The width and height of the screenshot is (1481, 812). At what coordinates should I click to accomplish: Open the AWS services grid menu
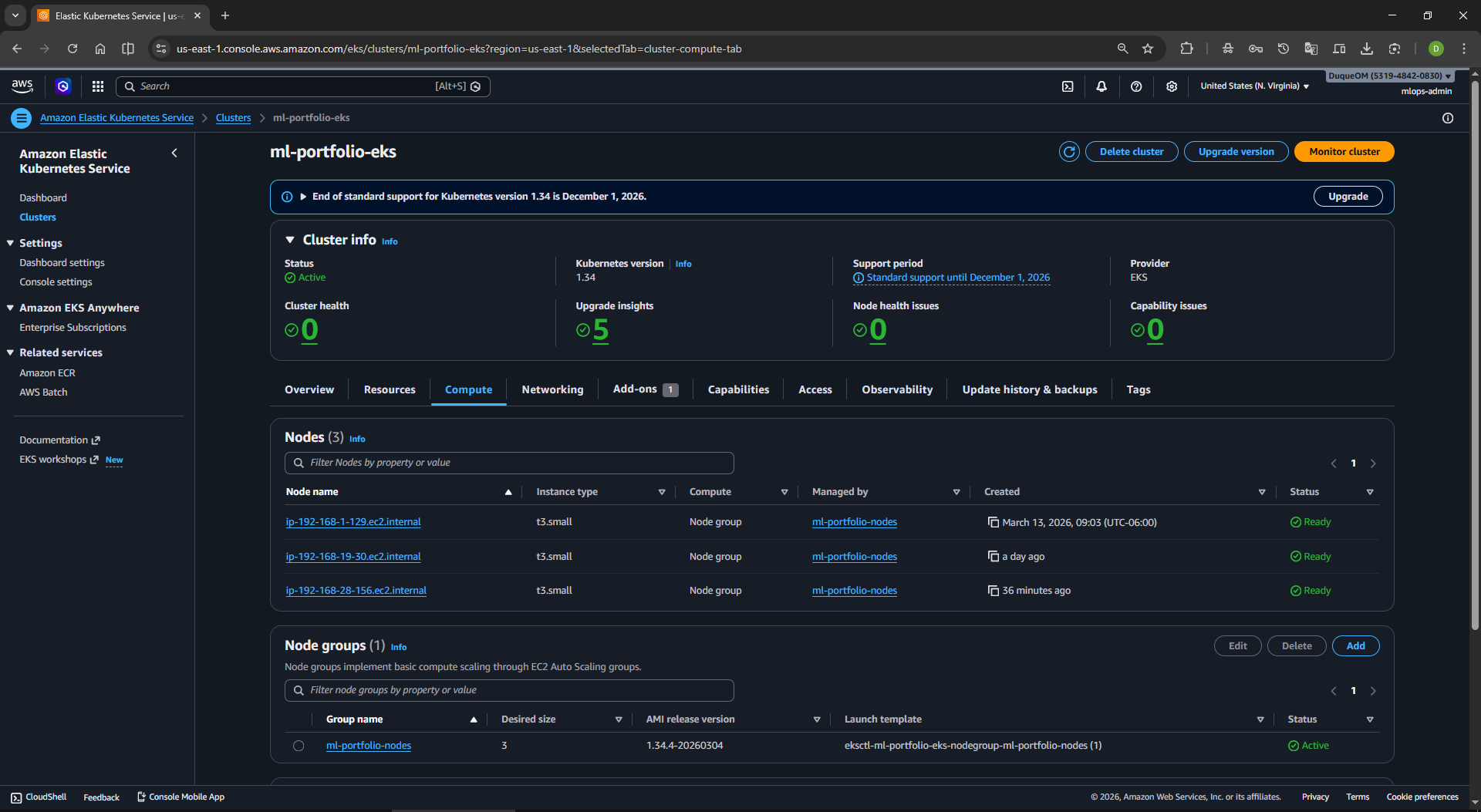pyautogui.click(x=98, y=86)
